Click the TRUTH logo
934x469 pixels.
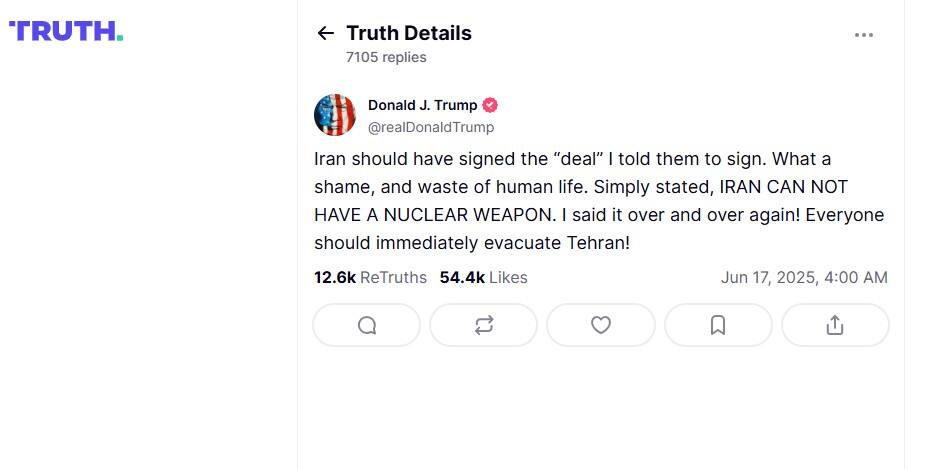66,31
